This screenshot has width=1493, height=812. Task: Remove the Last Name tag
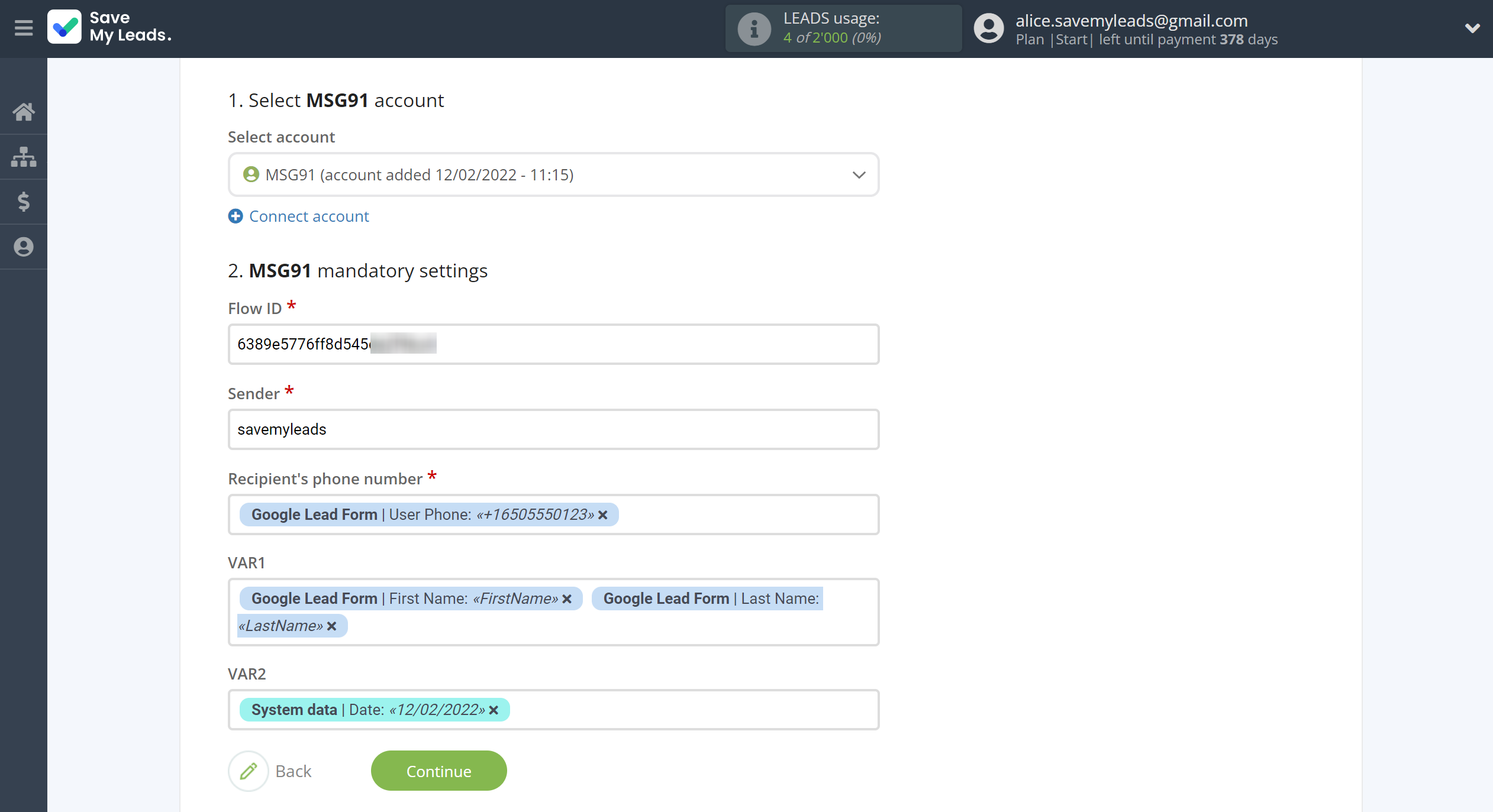332,626
